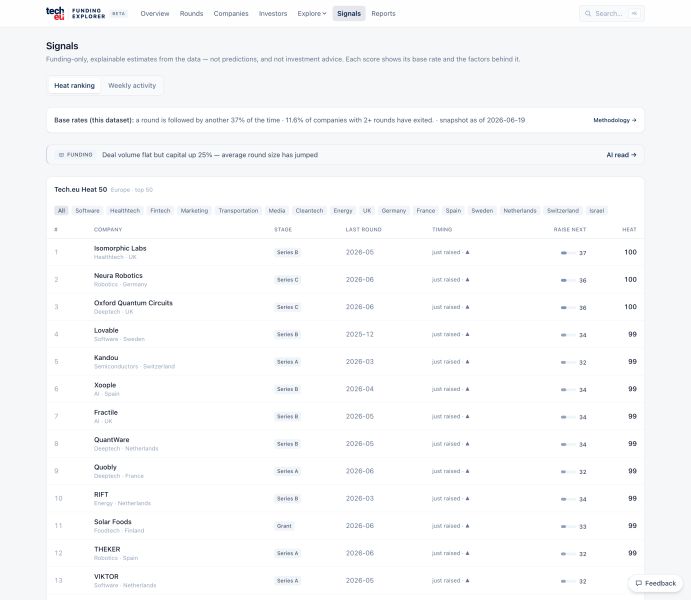The image size is (691, 600).
Task: Open the Isomorphic Labs company
Action: (x=120, y=248)
